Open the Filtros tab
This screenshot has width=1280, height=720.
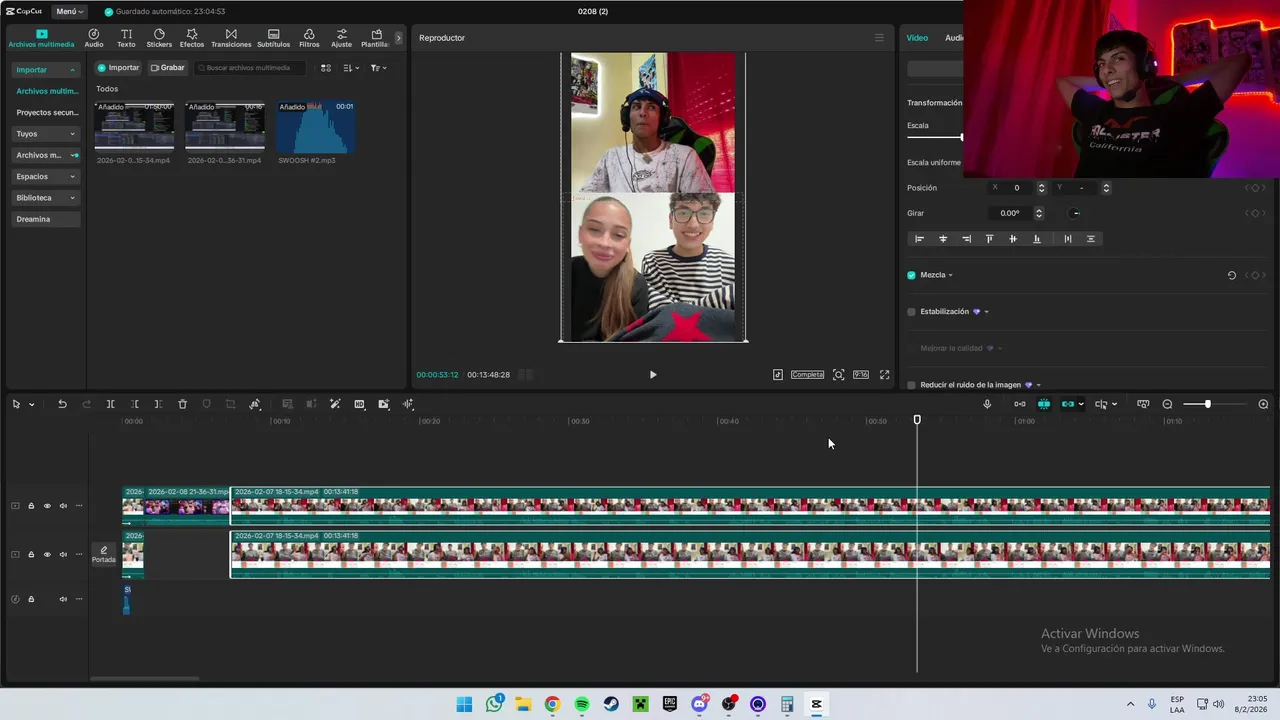pos(309,38)
